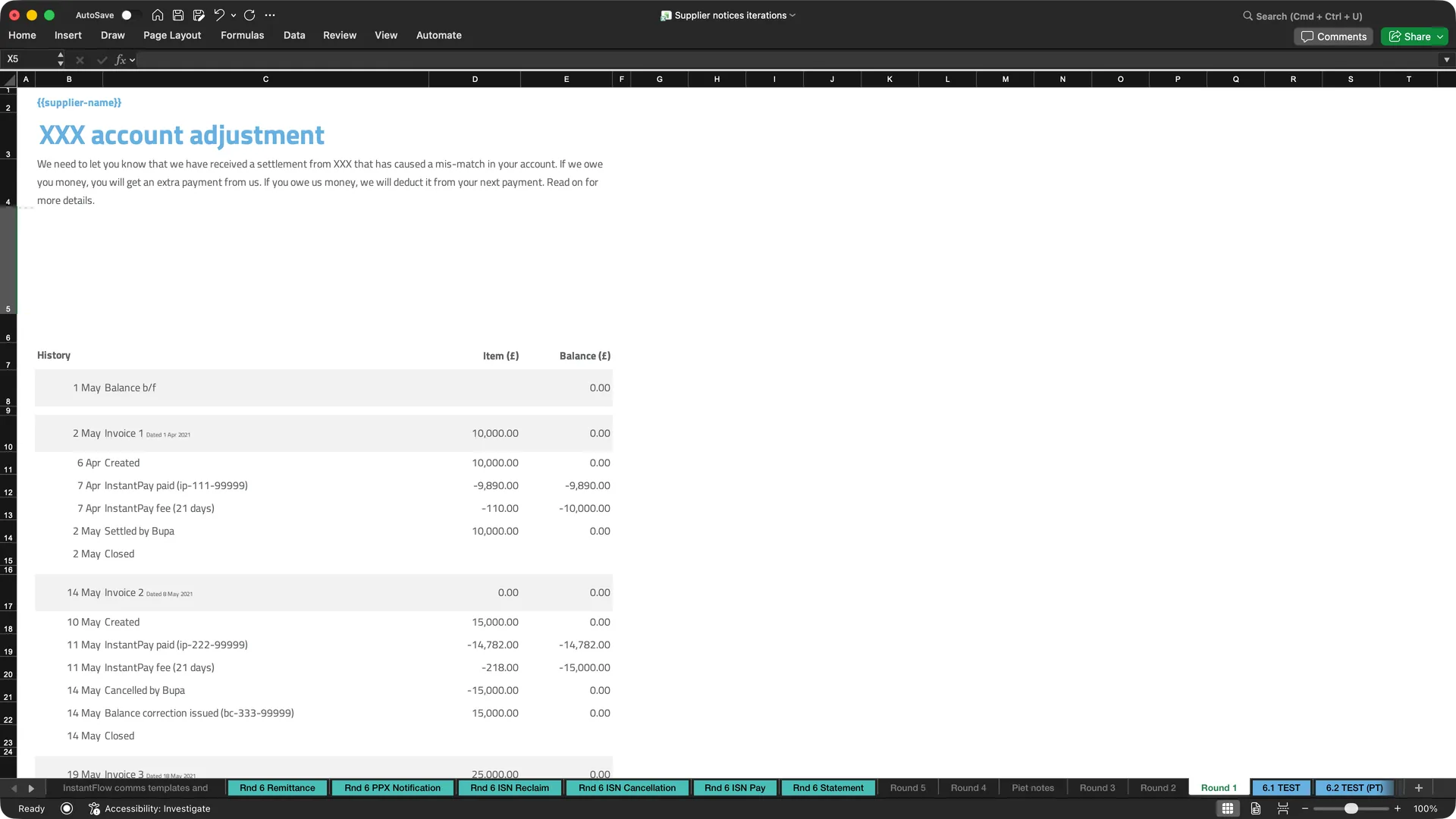Select Normal grid view toggle in status bar
Viewport: 1456px width, 819px height.
pyautogui.click(x=1228, y=809)
